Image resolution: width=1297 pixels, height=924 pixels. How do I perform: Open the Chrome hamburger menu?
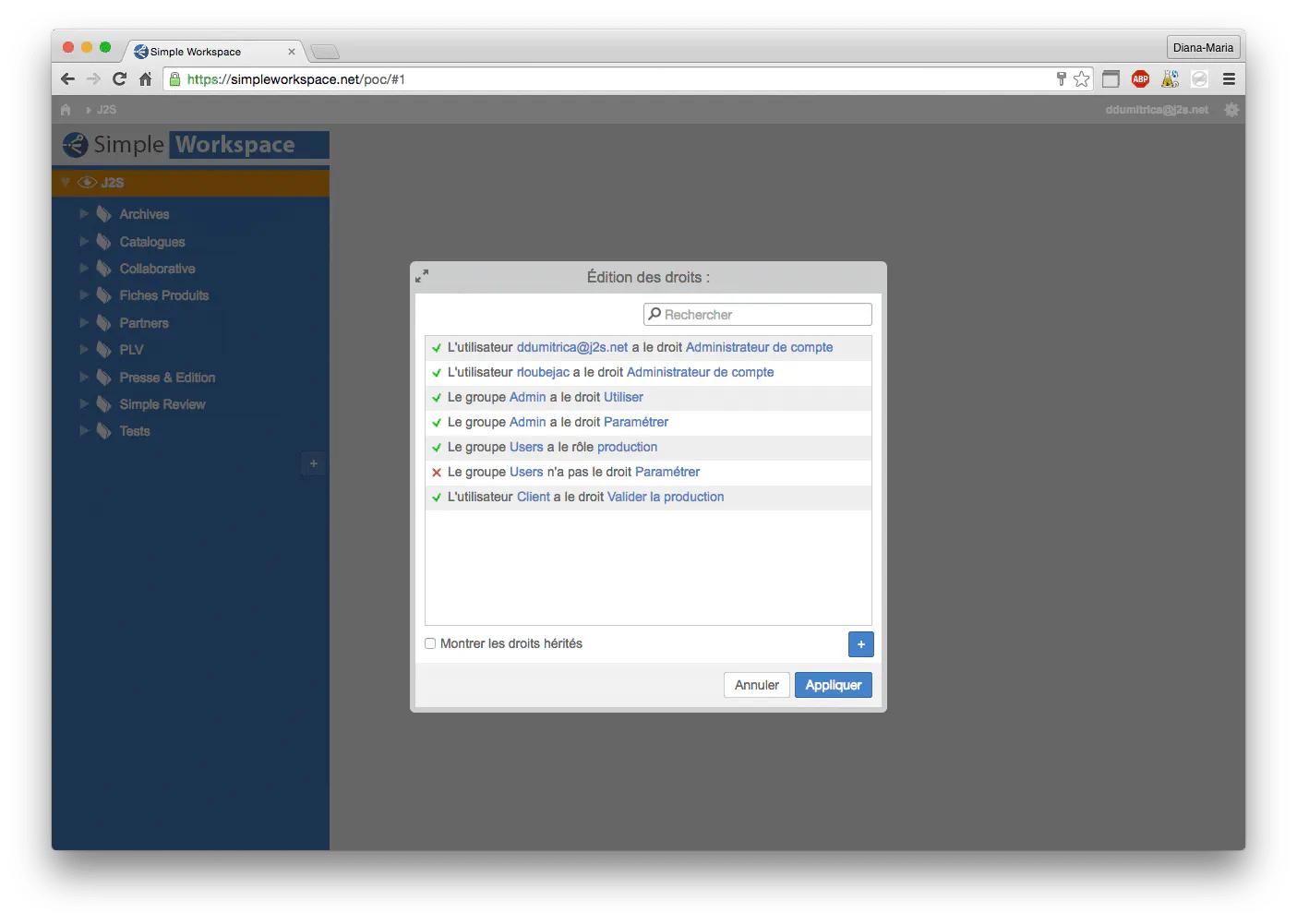pyautogui.click(x=1229, y=79)
